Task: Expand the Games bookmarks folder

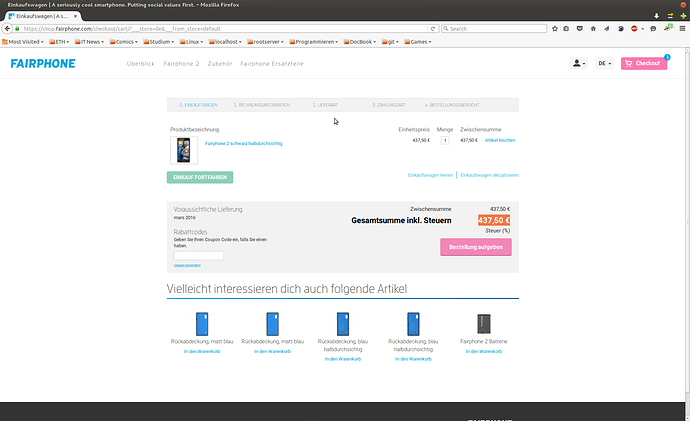Action: pos(418,42)
